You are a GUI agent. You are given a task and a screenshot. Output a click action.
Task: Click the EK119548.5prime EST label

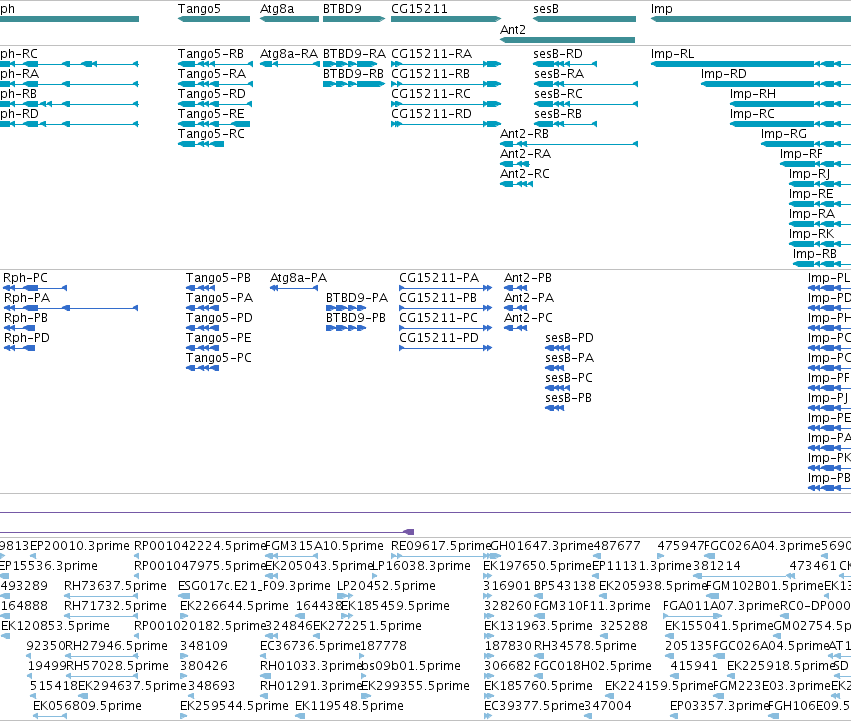coord(349,706)
